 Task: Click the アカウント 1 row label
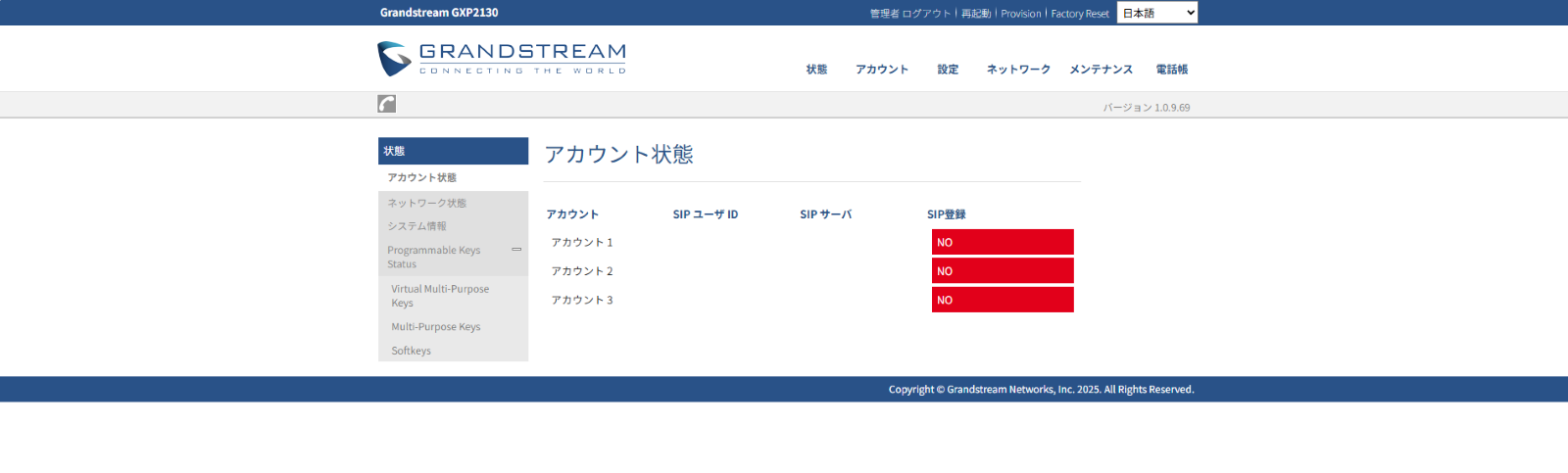582,243
